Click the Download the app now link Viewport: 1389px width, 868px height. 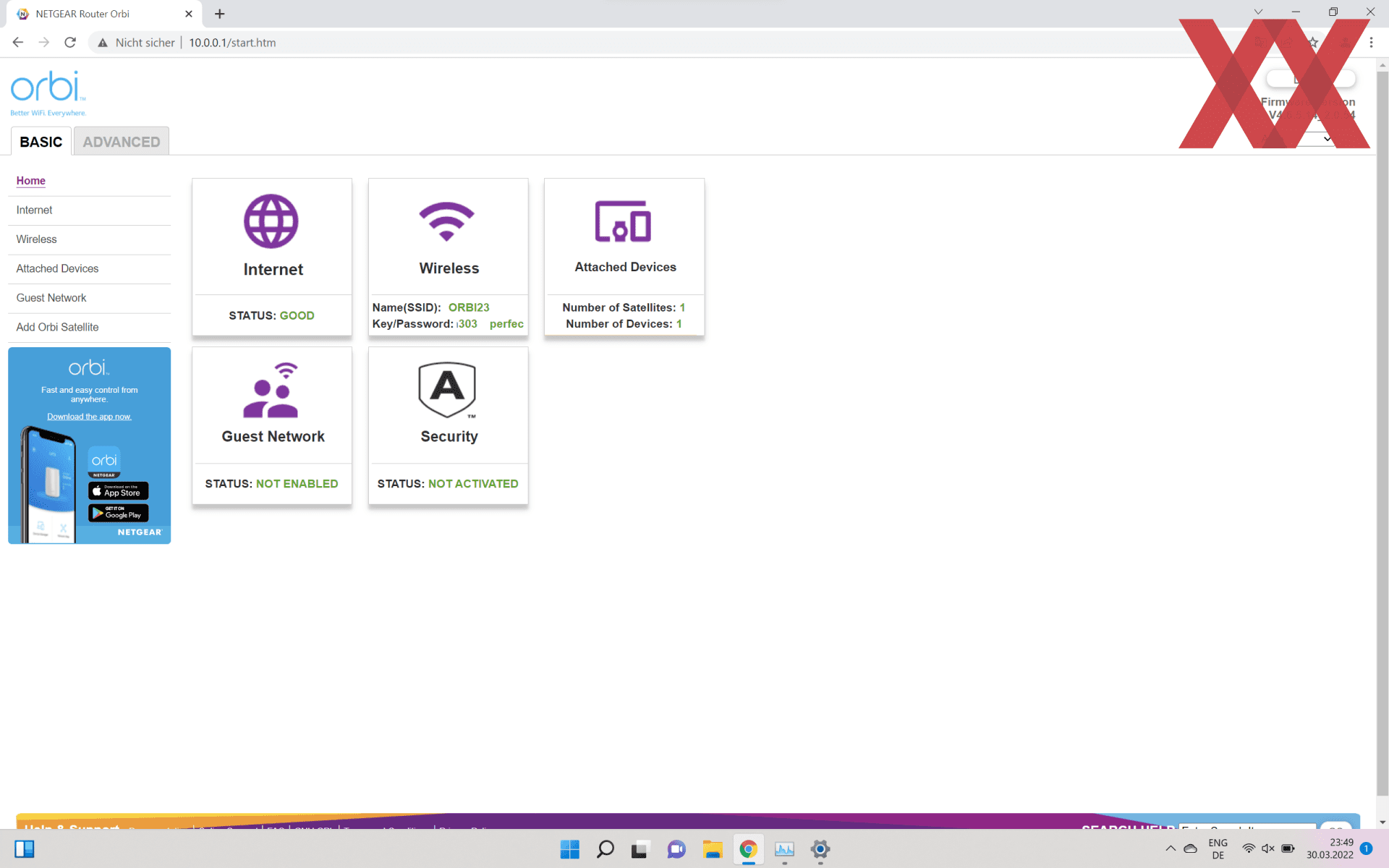click(x=89, y=417)
